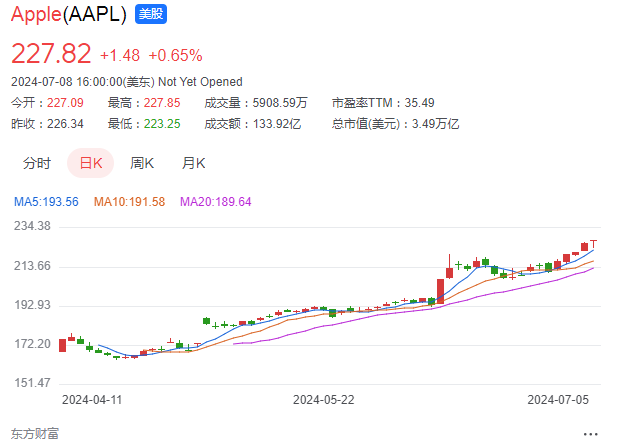Click the 今开 value 227.09
Image resolution: width=617 pixels, height=448 pixels.
pyautogui.click(x=65, y=103)
